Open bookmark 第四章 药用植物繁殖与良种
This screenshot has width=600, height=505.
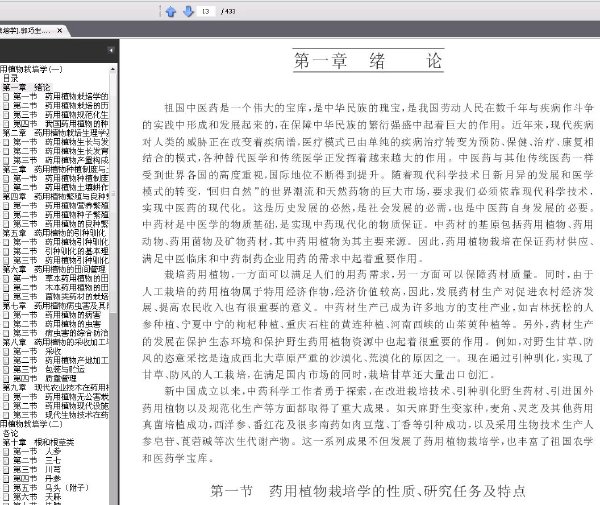pos(56,197)
